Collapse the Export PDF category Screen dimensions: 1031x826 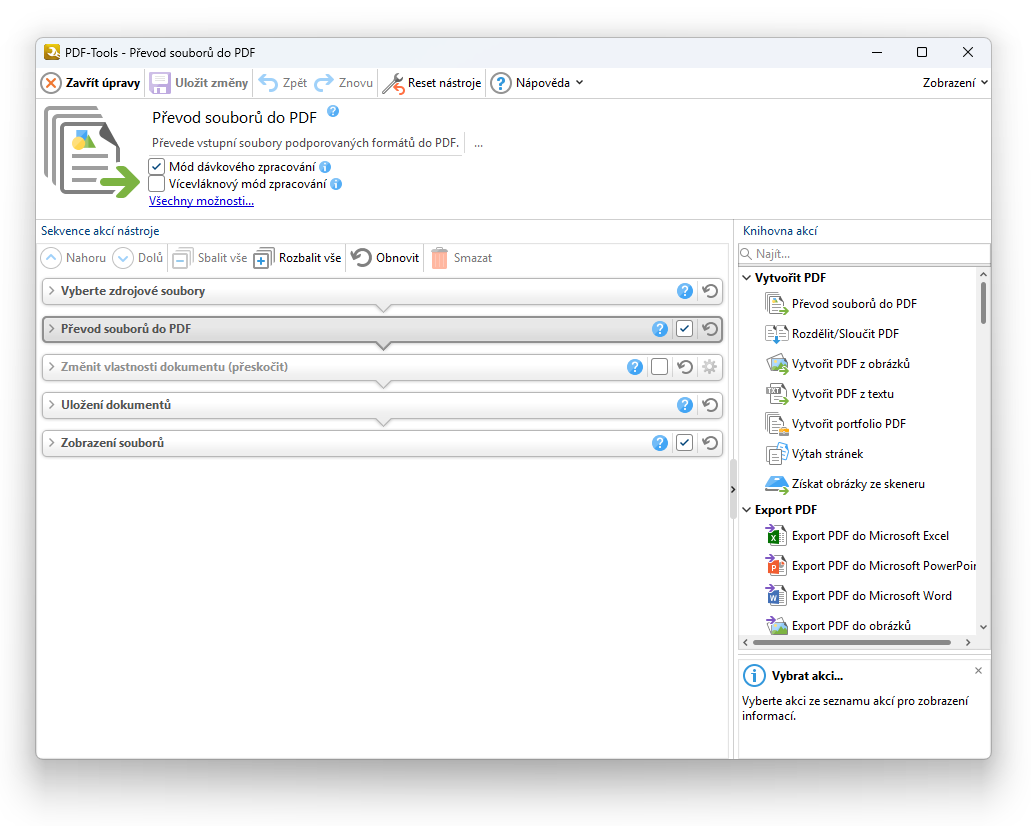coord(747,510)
